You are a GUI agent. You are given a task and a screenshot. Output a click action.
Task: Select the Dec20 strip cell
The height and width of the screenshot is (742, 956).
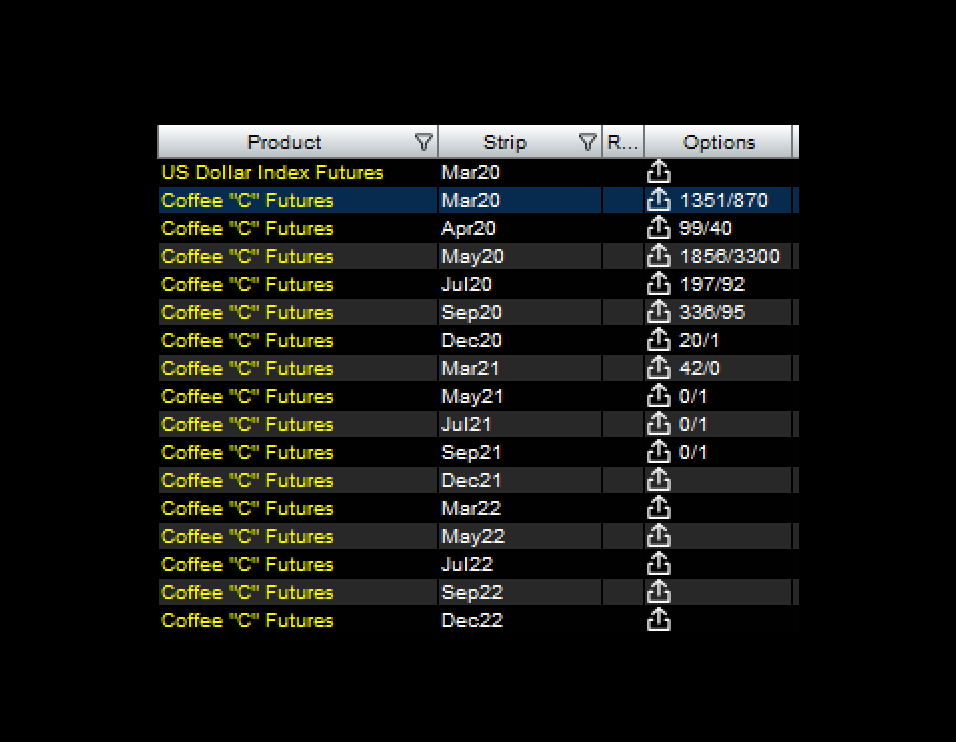pos(519,341)
